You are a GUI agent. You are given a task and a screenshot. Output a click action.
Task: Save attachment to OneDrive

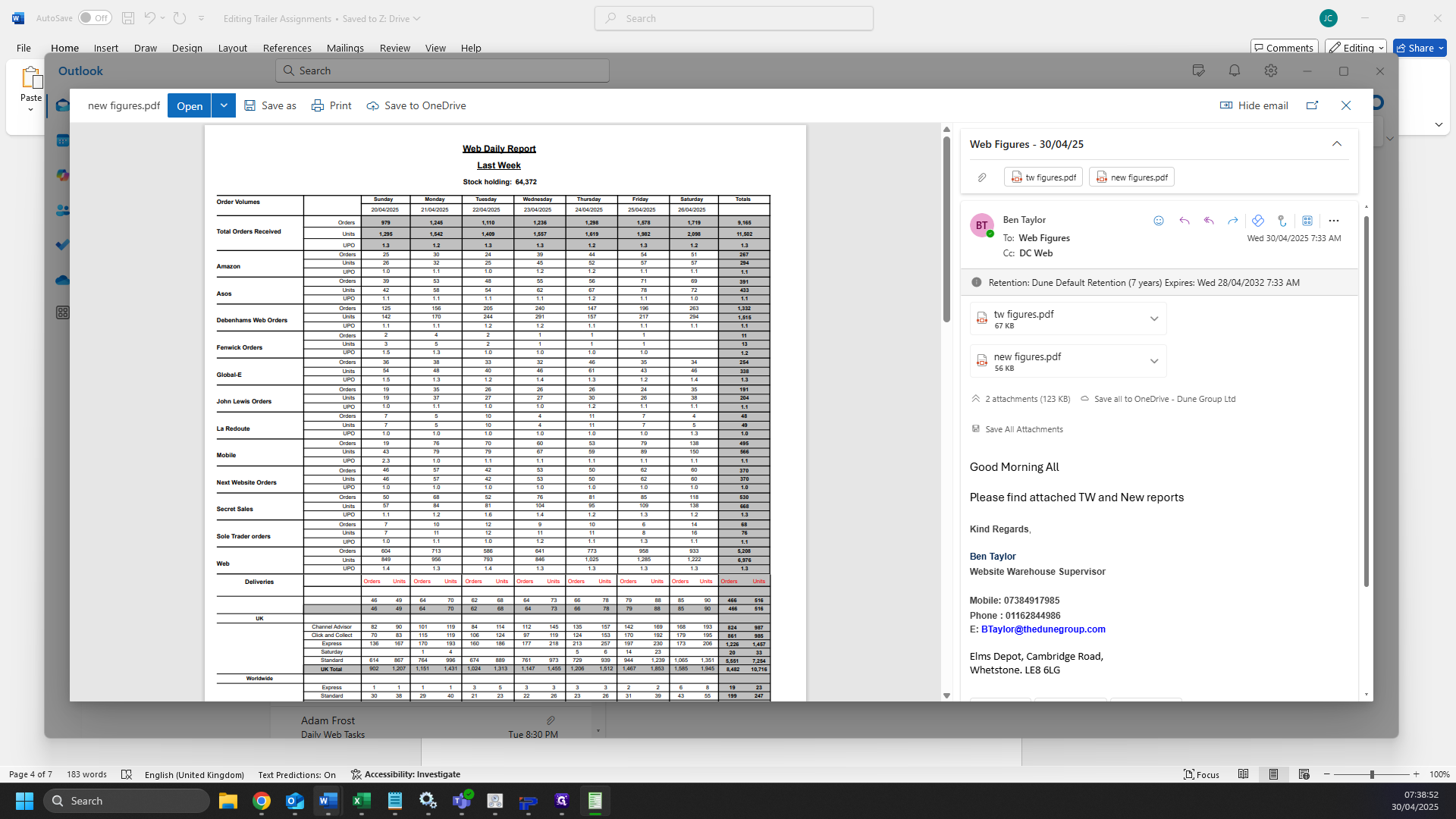click(x=416, y=105)
